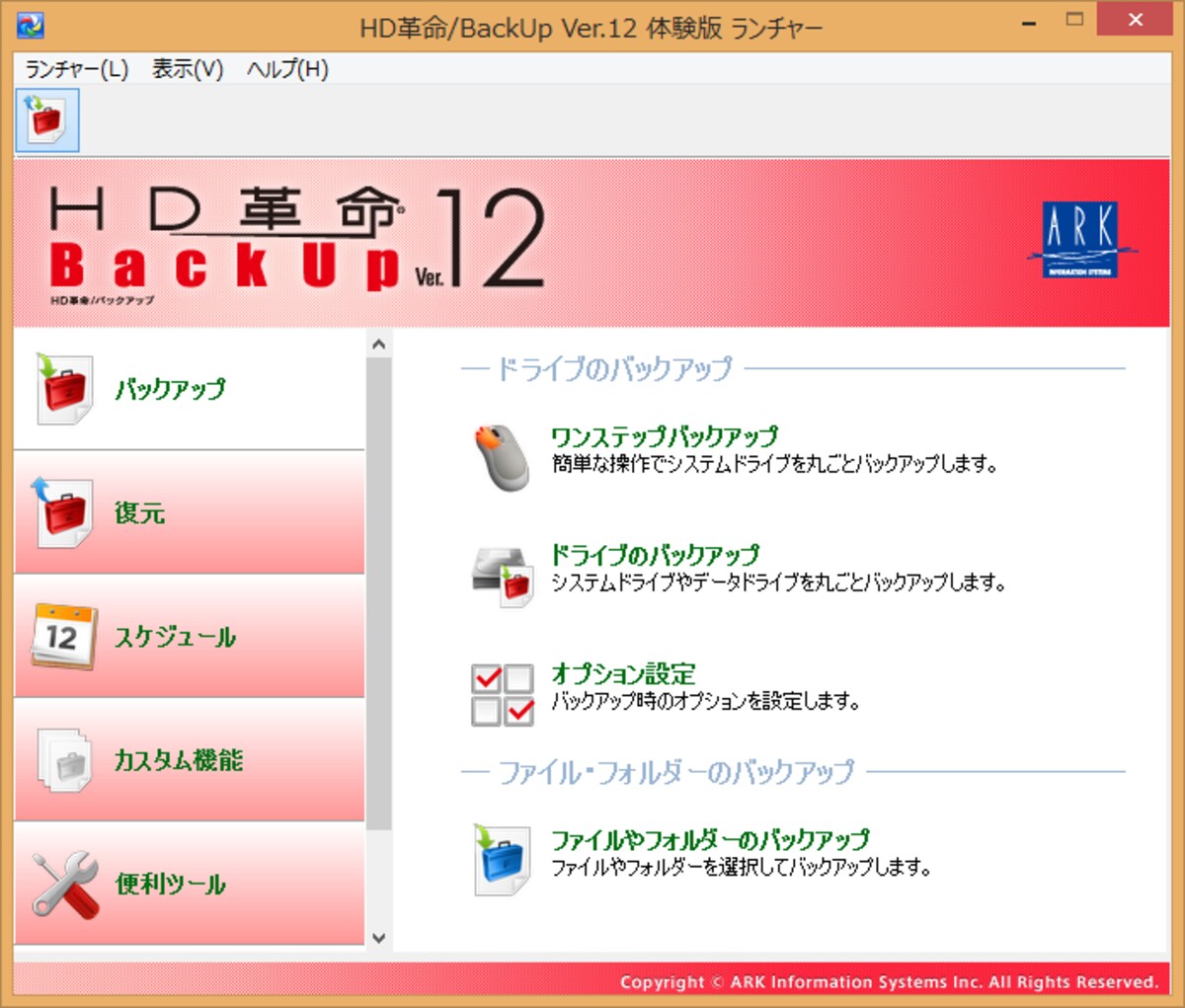Maximize the launcher window
This screenshot has height=1008, width=1185.
point(1074,21)
